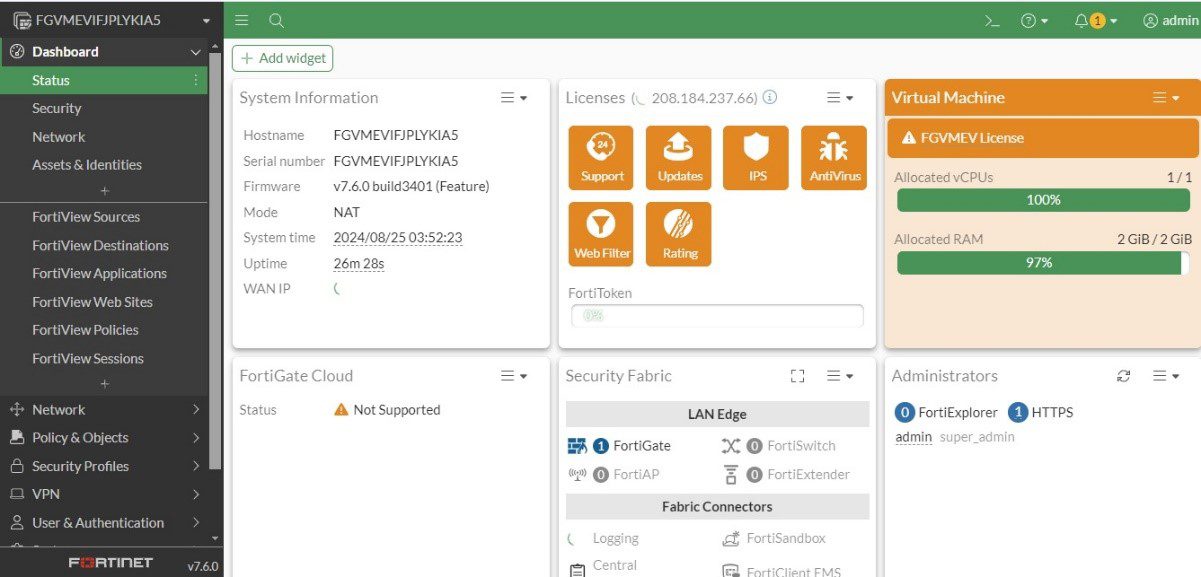Click the IPS license icon
Viewport: 1201px width, 577px height.
pos(756,157)
